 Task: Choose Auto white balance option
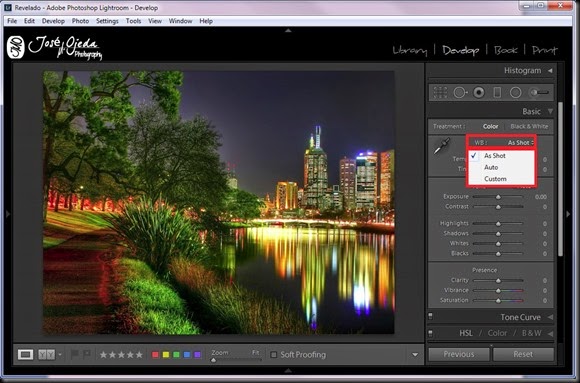491,167
